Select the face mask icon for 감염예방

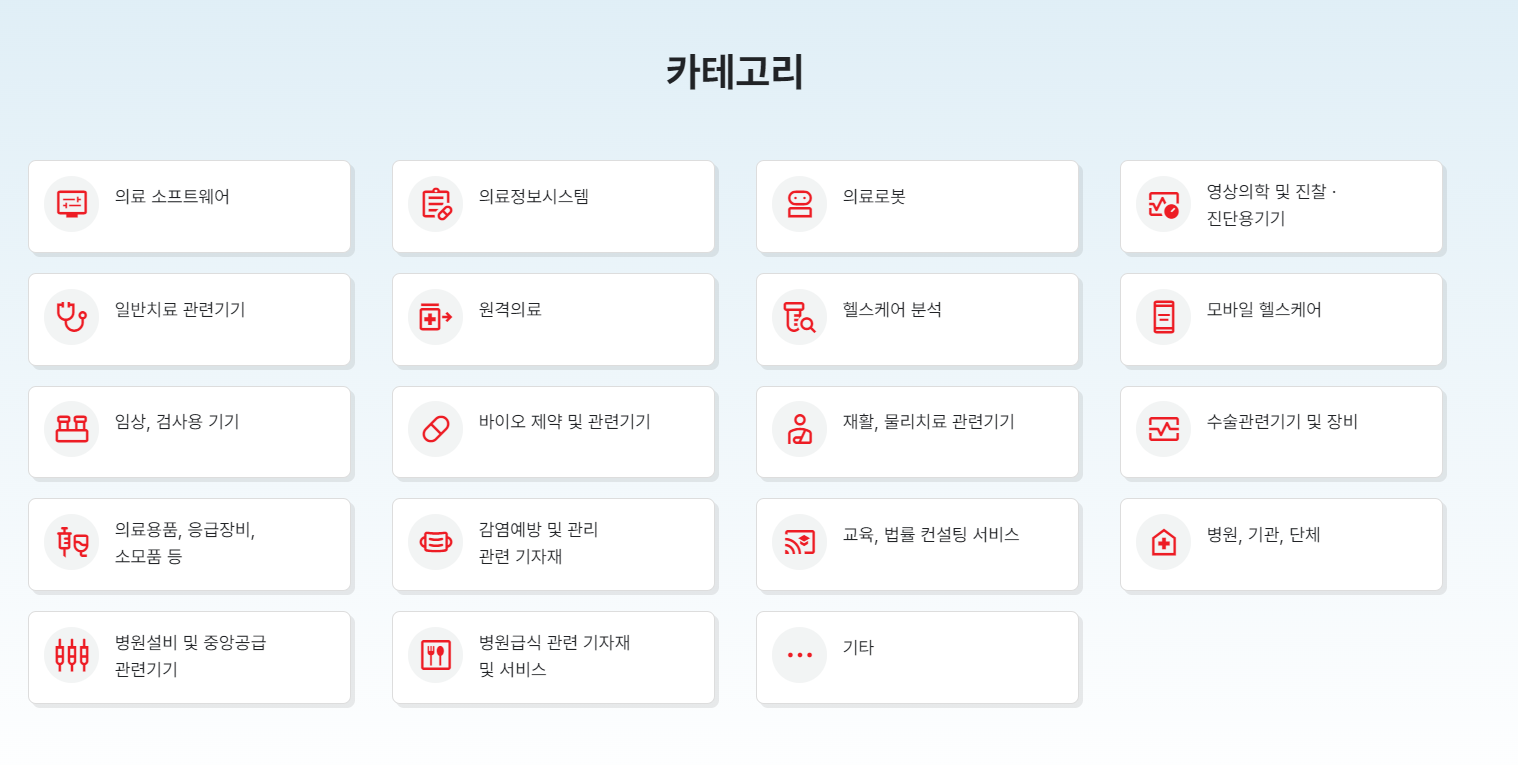(x=436, y=542)
